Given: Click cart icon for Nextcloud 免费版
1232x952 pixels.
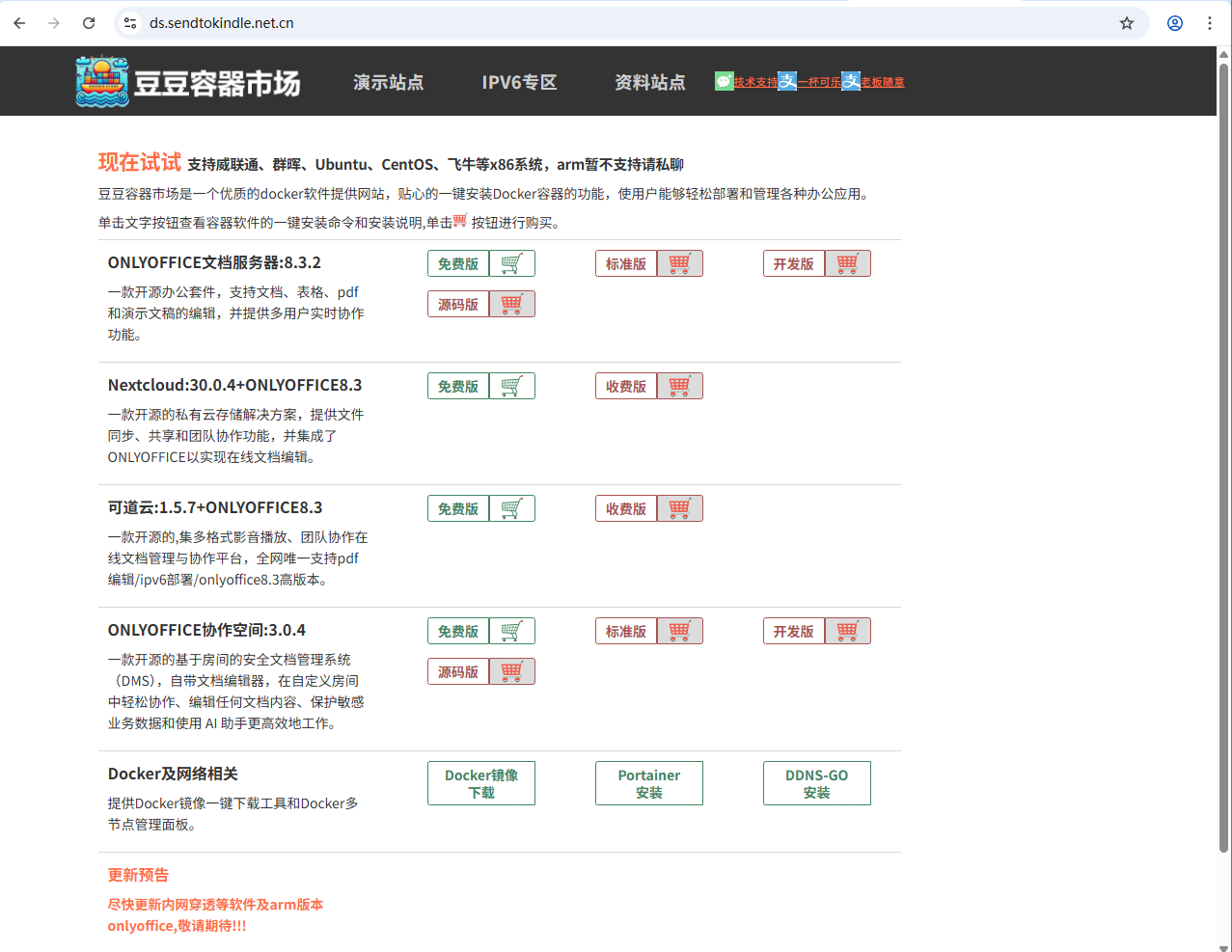Looking at the screenshot, I should (512, 386).
